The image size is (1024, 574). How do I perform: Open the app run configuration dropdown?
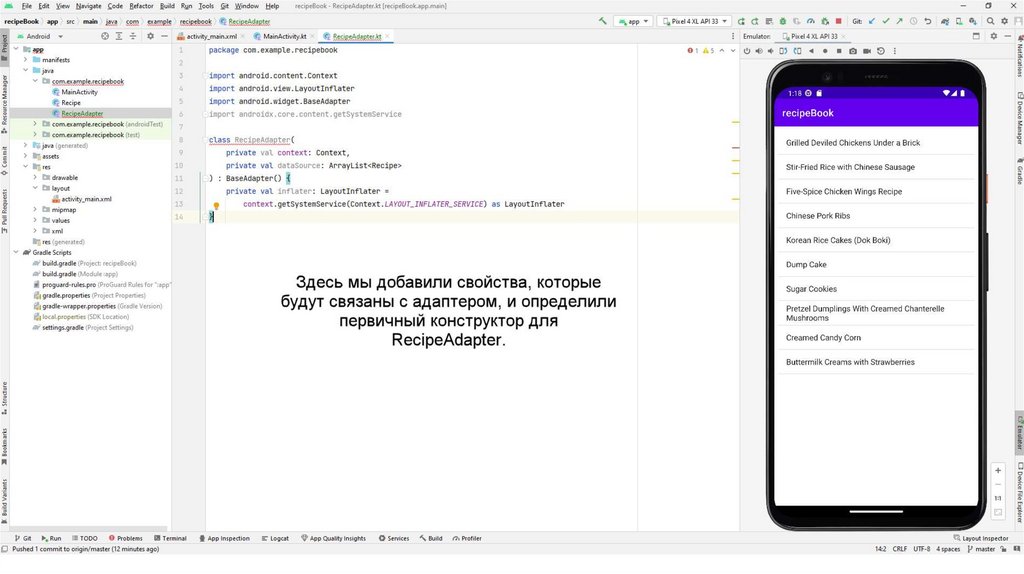pyautogui.click(x=632, y=21)
